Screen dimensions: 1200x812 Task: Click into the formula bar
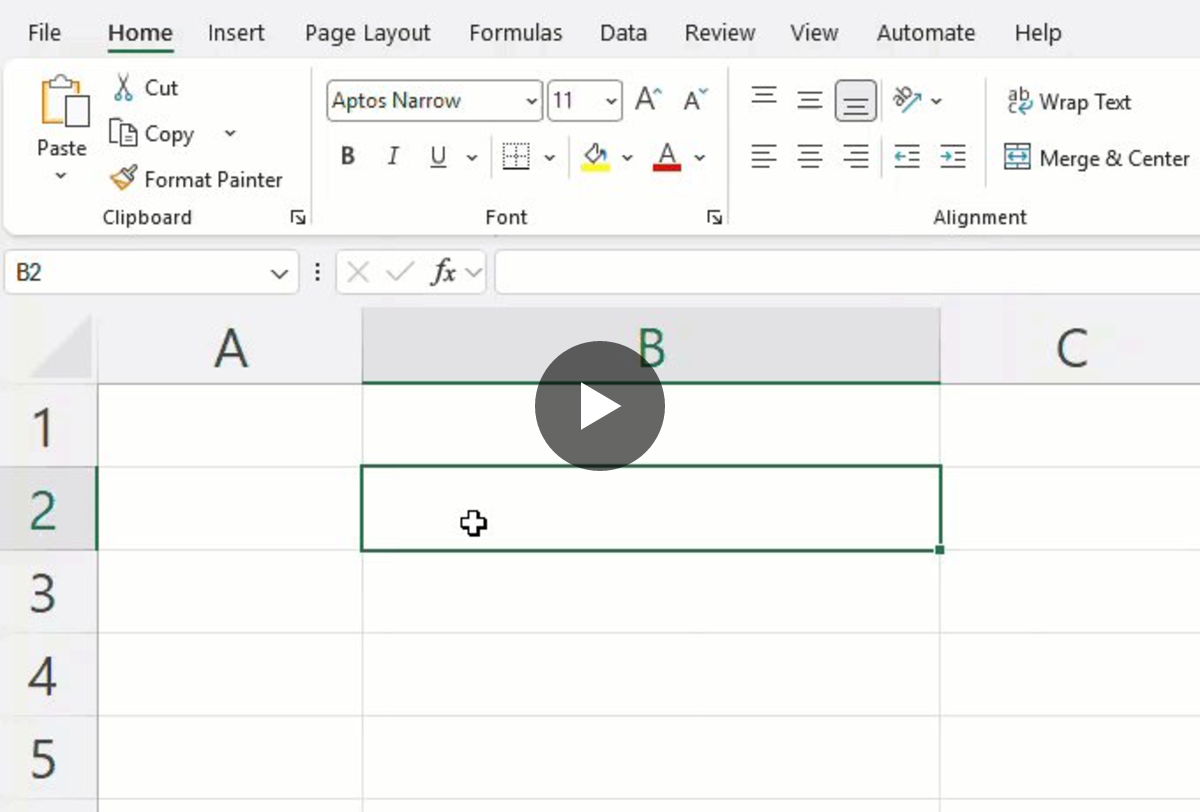[847, 272]
